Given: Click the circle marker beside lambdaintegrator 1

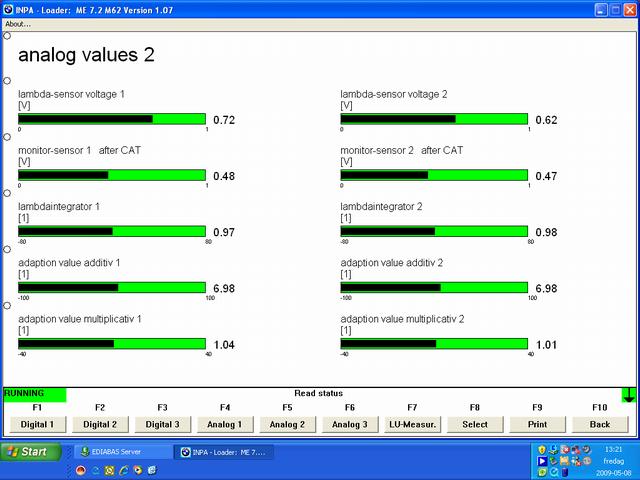Looking at the screenshot, I should [7, 193].
